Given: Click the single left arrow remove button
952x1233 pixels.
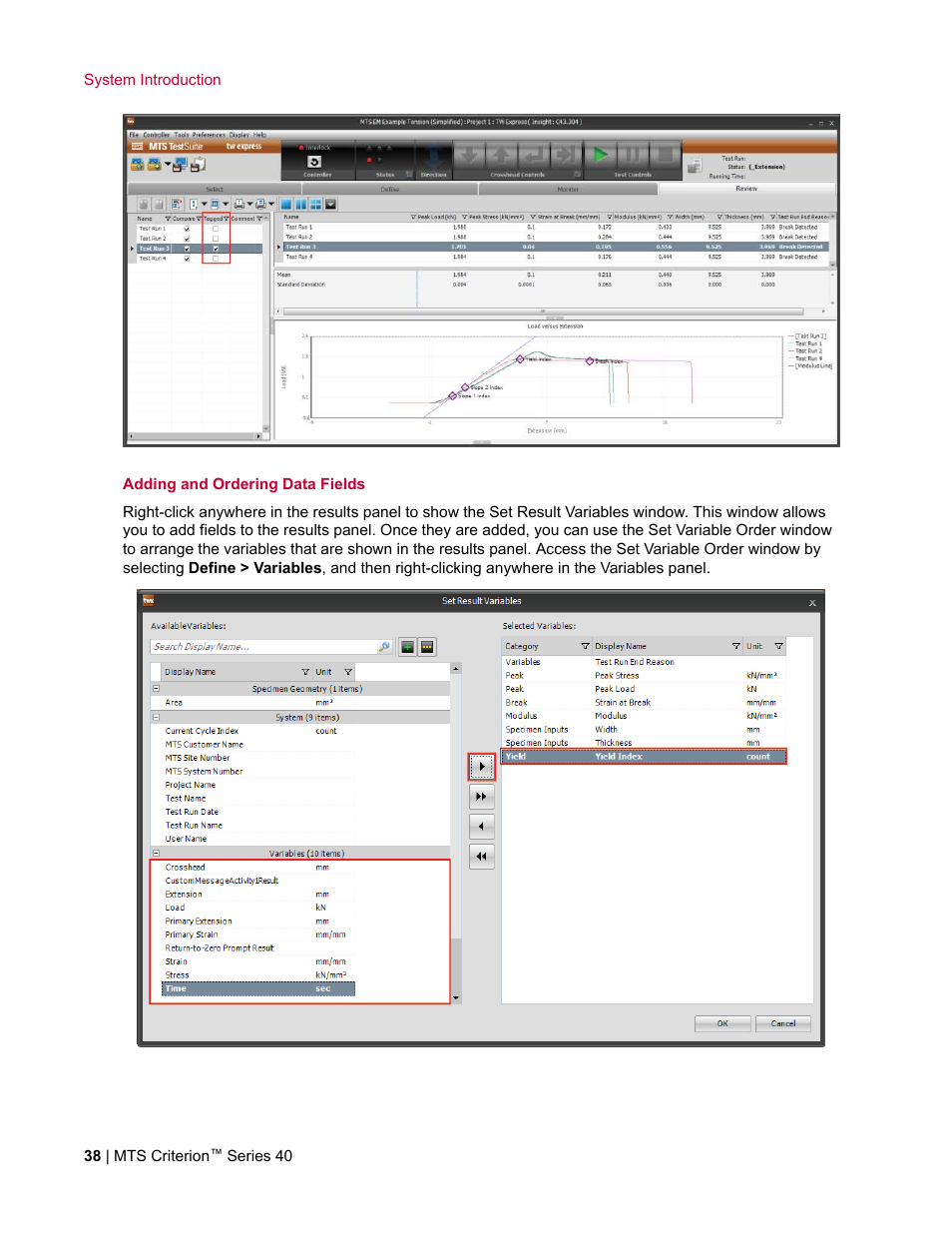Looking at the screenshot, I should click(x=482, y=827).
